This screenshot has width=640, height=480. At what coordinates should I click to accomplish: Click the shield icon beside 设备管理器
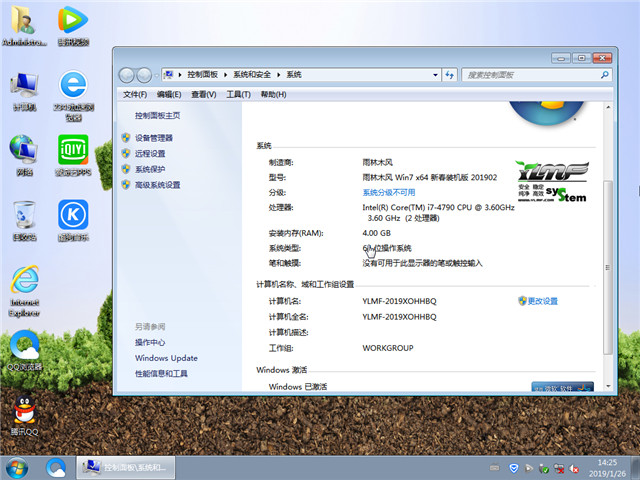pyautogui.click(x=126, y=138)
